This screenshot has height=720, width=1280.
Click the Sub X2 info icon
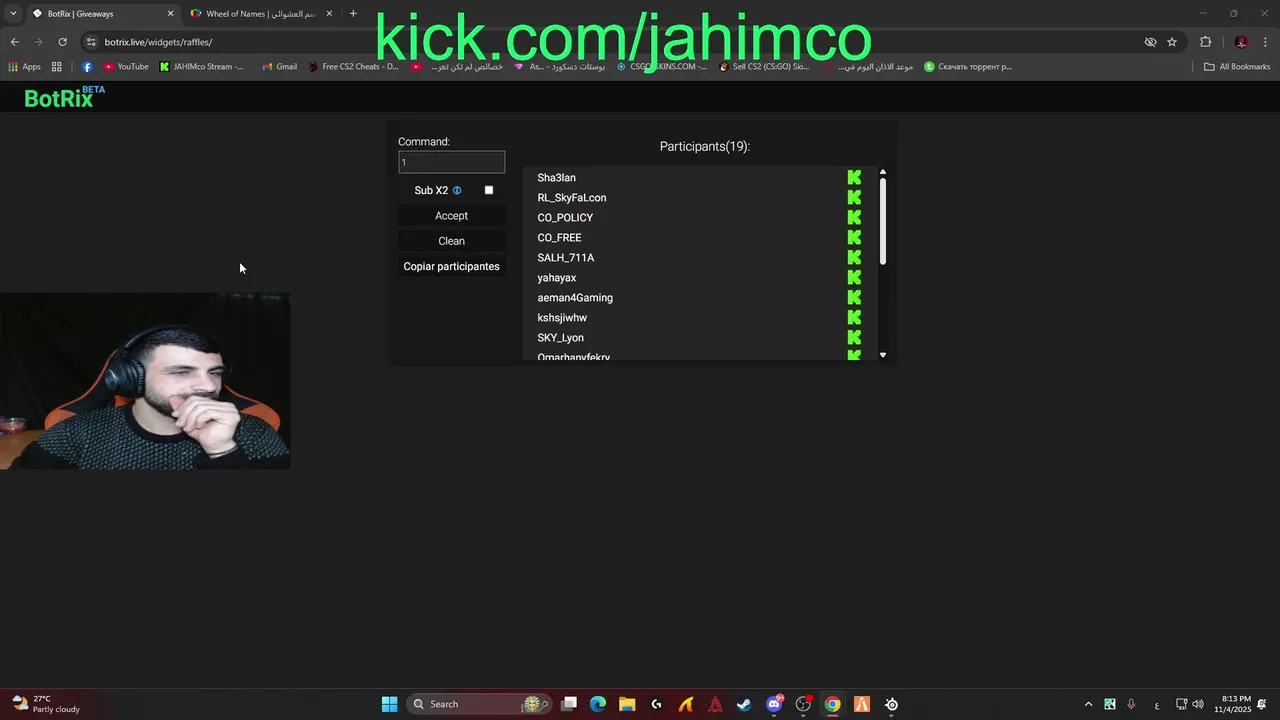point(457,190)
